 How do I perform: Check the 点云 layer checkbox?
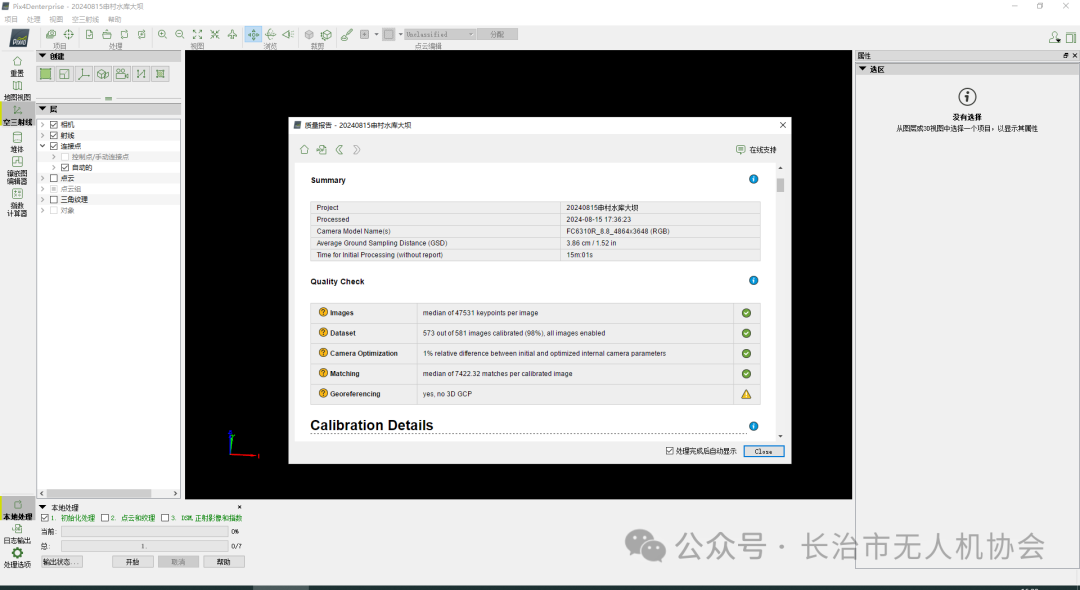point(54,178)
